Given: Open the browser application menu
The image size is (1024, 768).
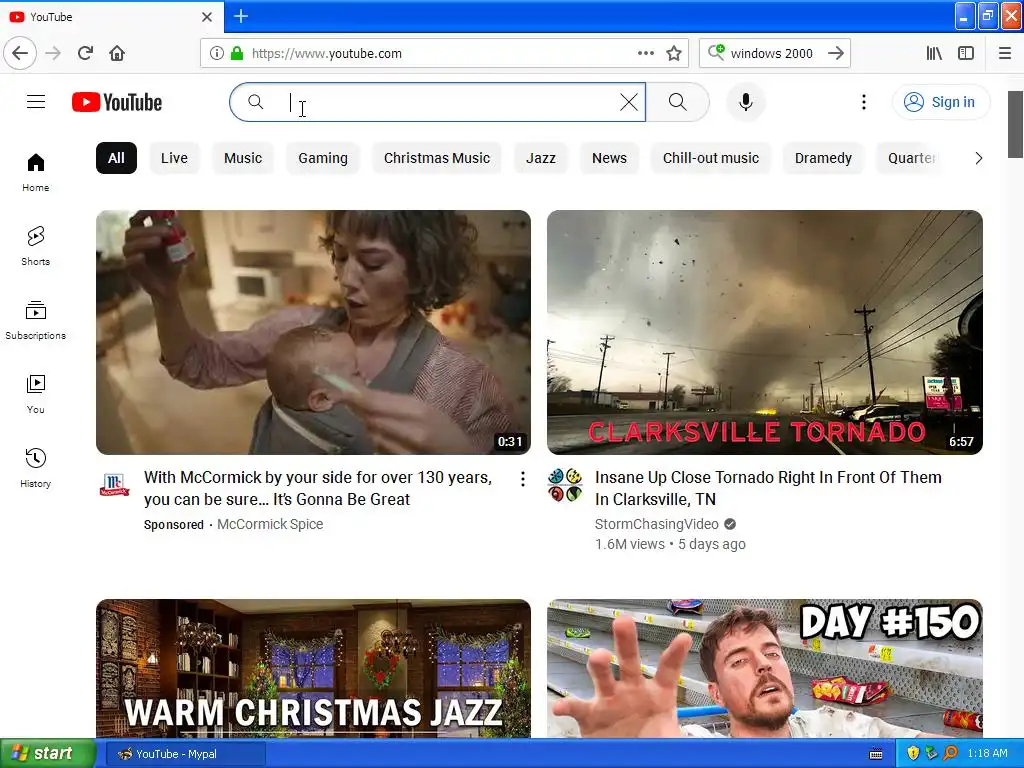Looking at the screenshot, I should coord(1005,54).
